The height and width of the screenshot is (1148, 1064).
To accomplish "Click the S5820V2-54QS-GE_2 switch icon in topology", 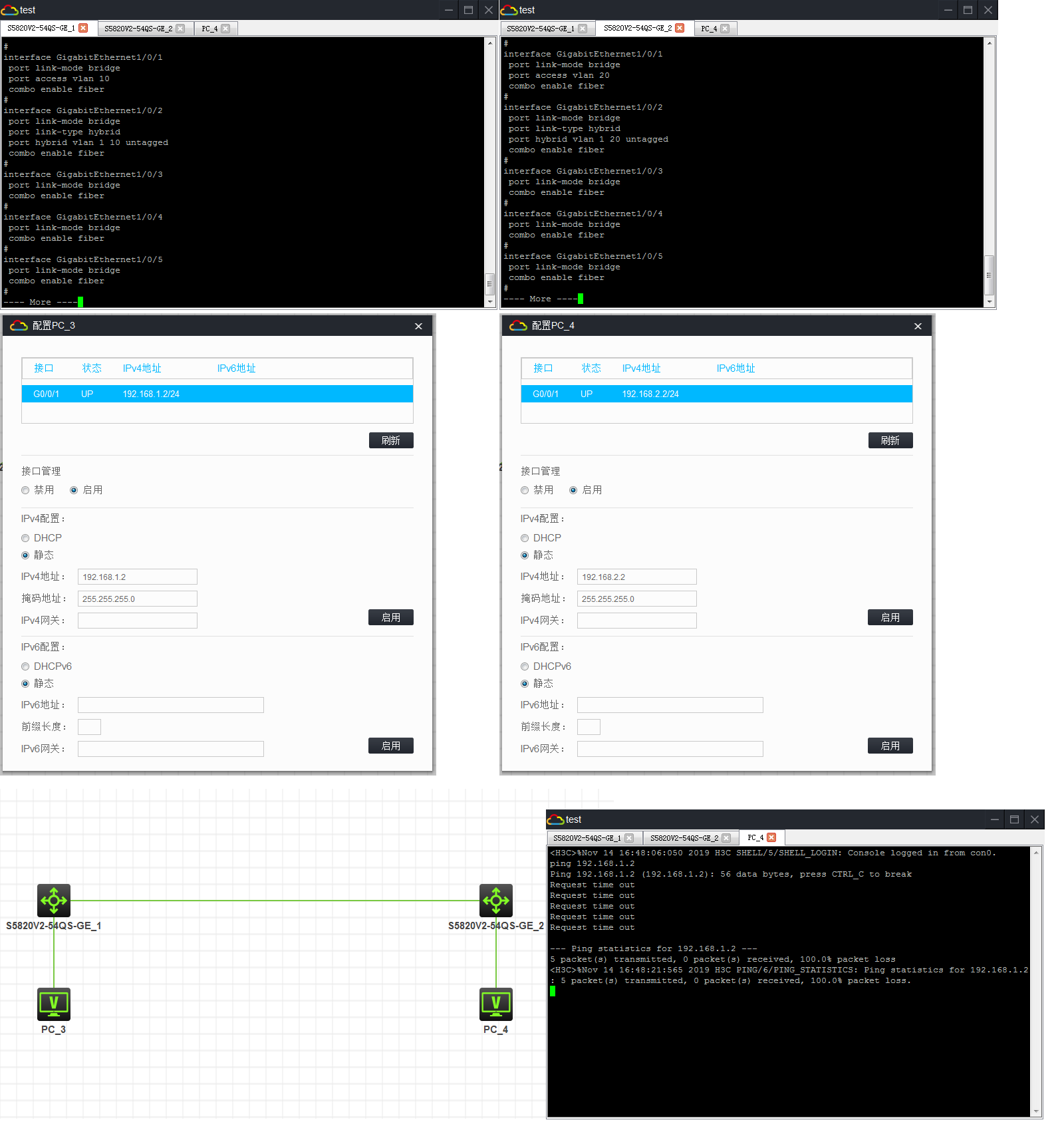I will coord(496,901).
